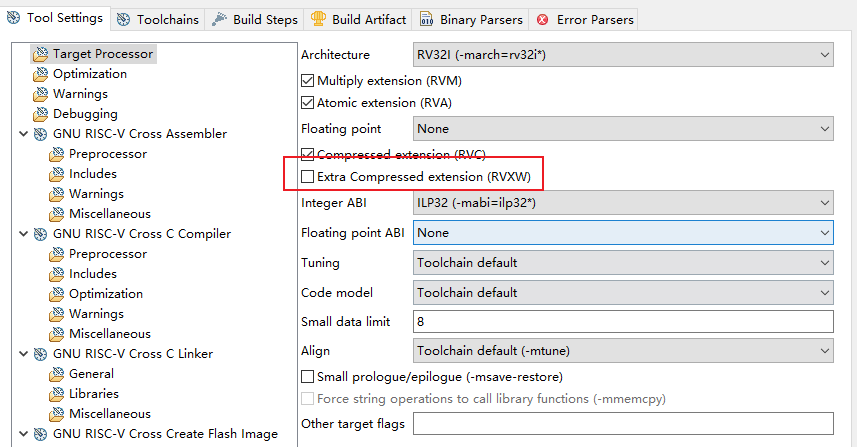
Task: Click the Create Flash Image tool icon
Action: [40, 434]
